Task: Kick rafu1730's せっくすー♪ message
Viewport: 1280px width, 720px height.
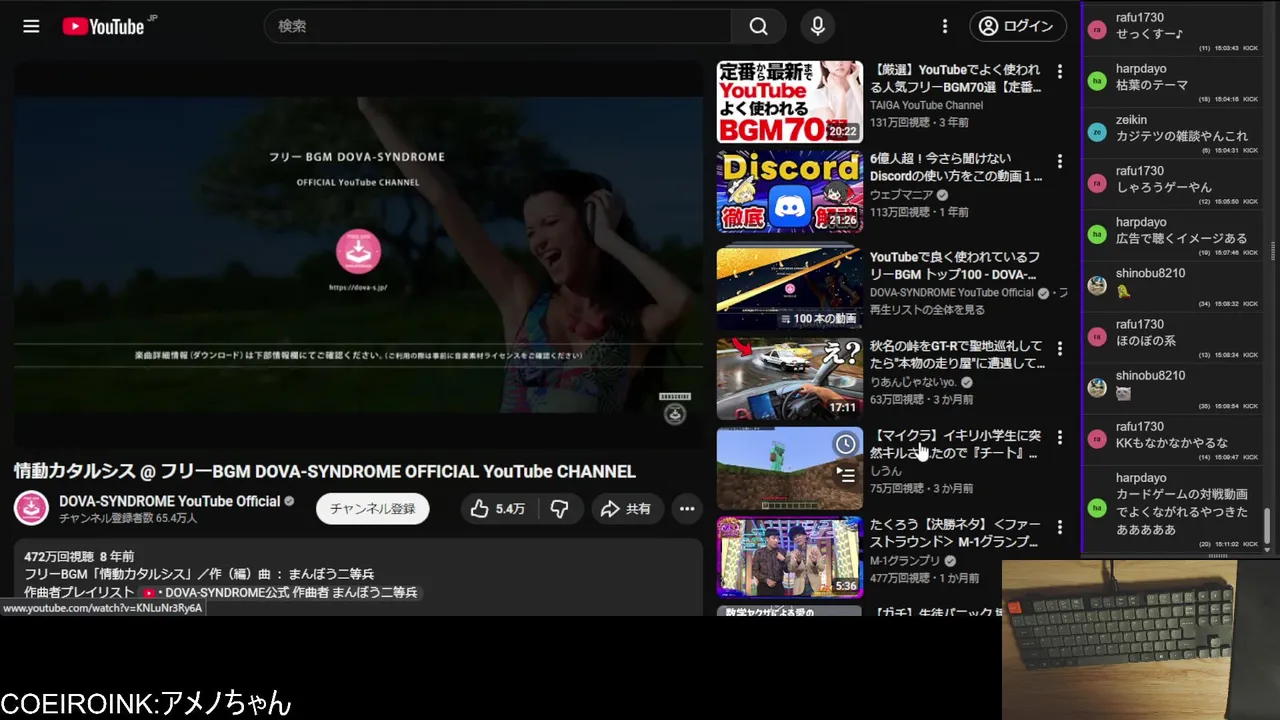Action: tap(1250, 48)
